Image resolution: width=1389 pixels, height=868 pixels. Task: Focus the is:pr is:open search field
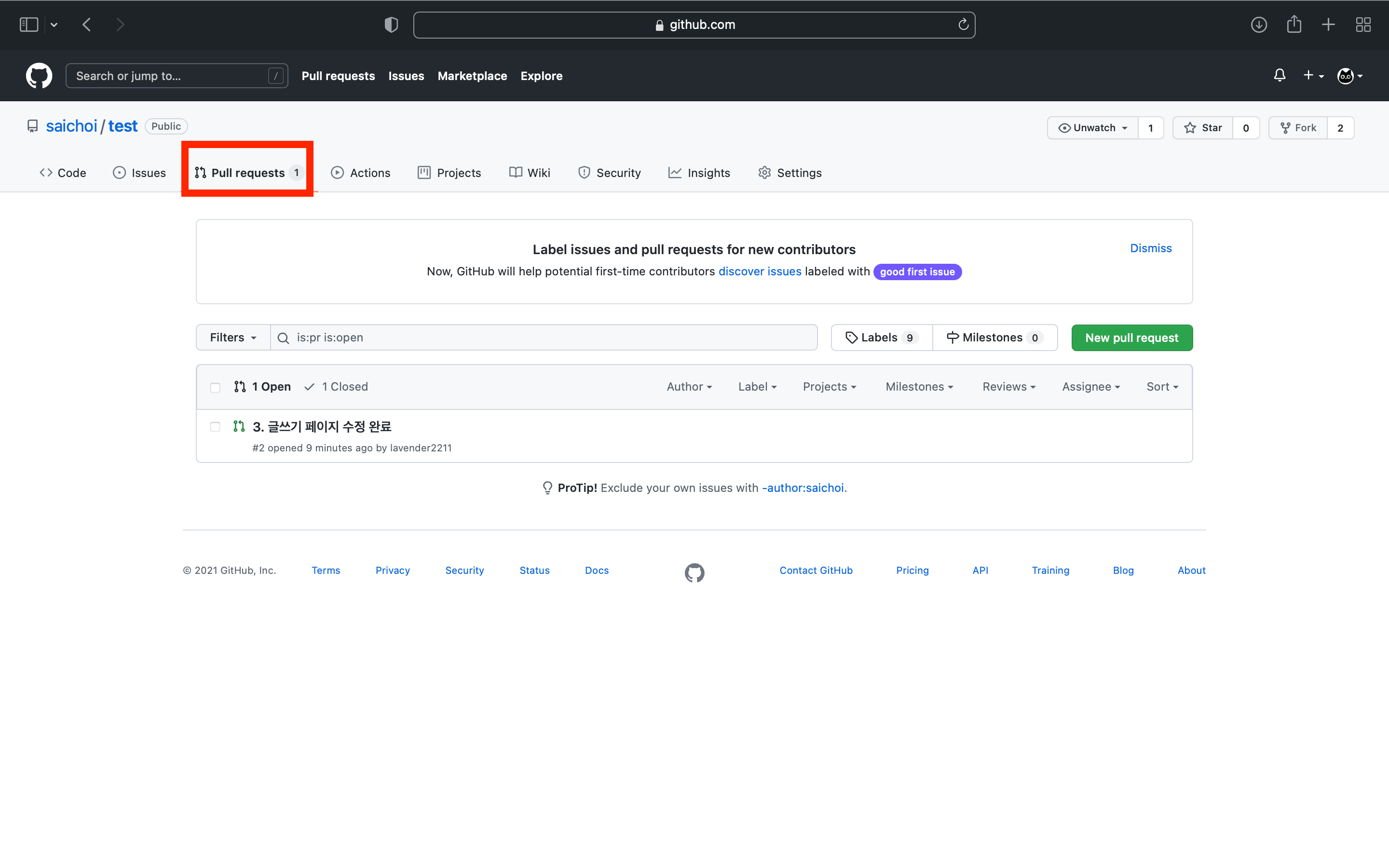(544, 338)
